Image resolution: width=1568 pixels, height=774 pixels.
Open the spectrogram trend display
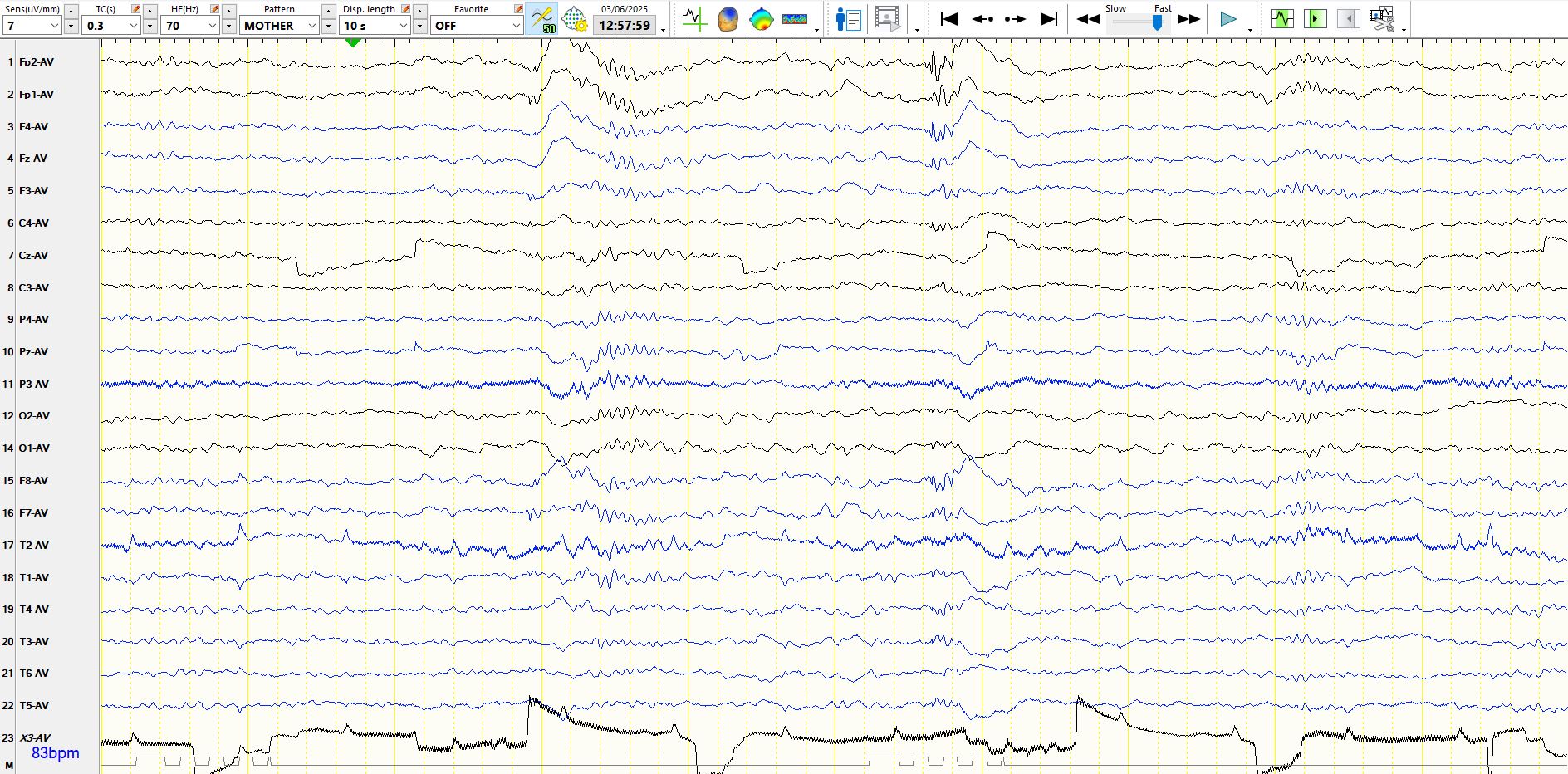pyautogui.click(x=795, y=19)
